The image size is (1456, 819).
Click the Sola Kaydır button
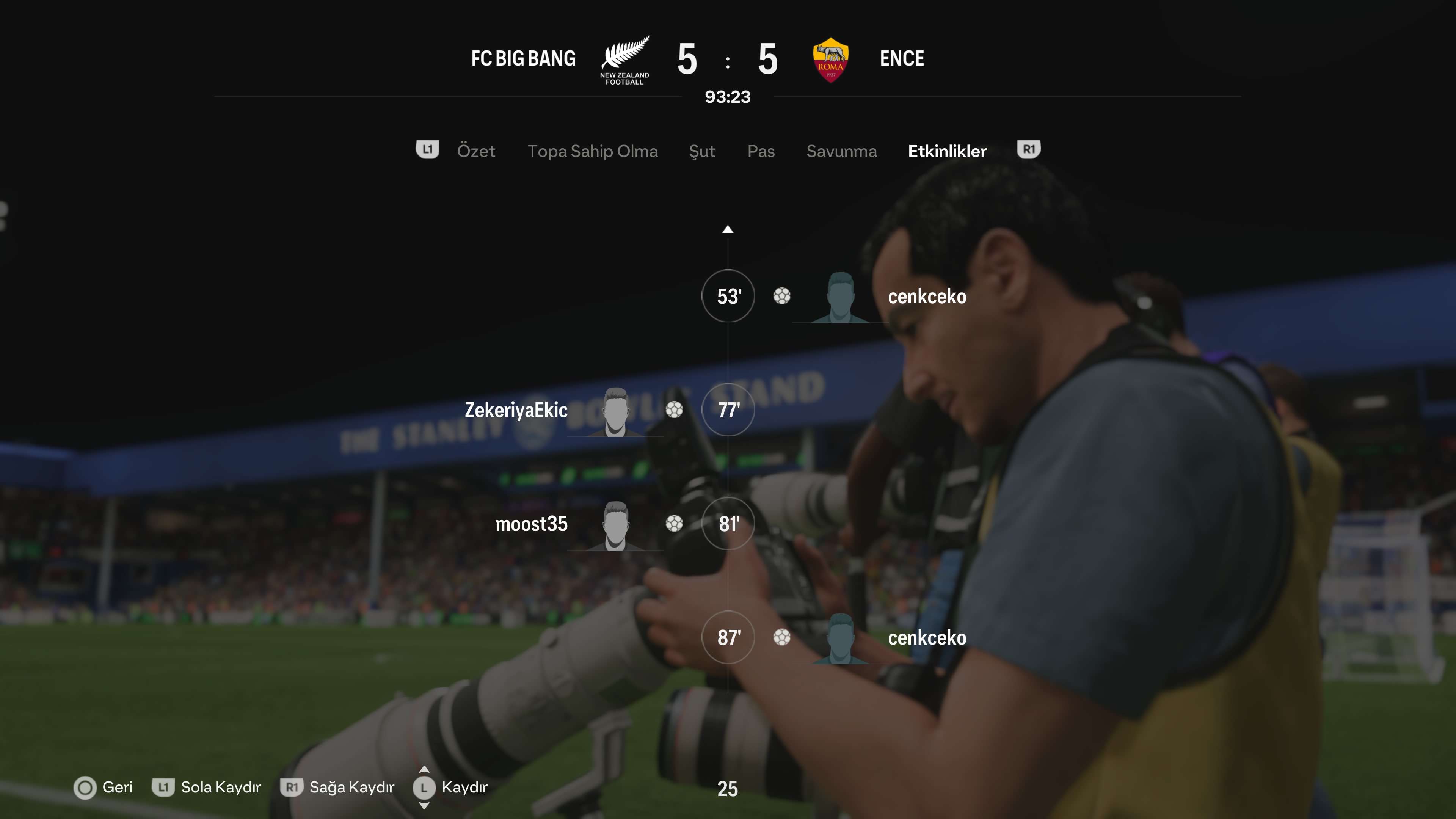[207, 788]
